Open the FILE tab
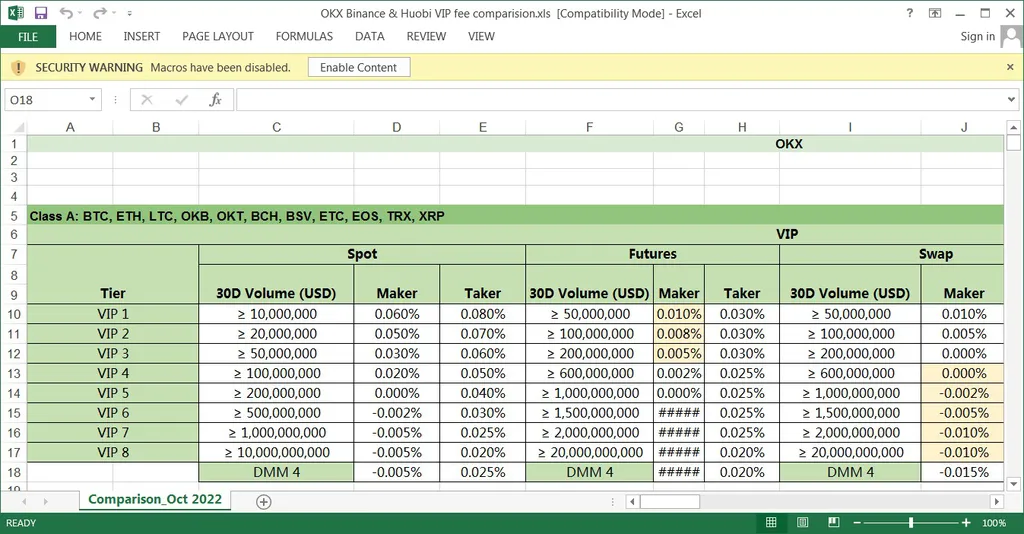Image resolution: width=1024 pixels, height=534 pixels. [28, 37]
